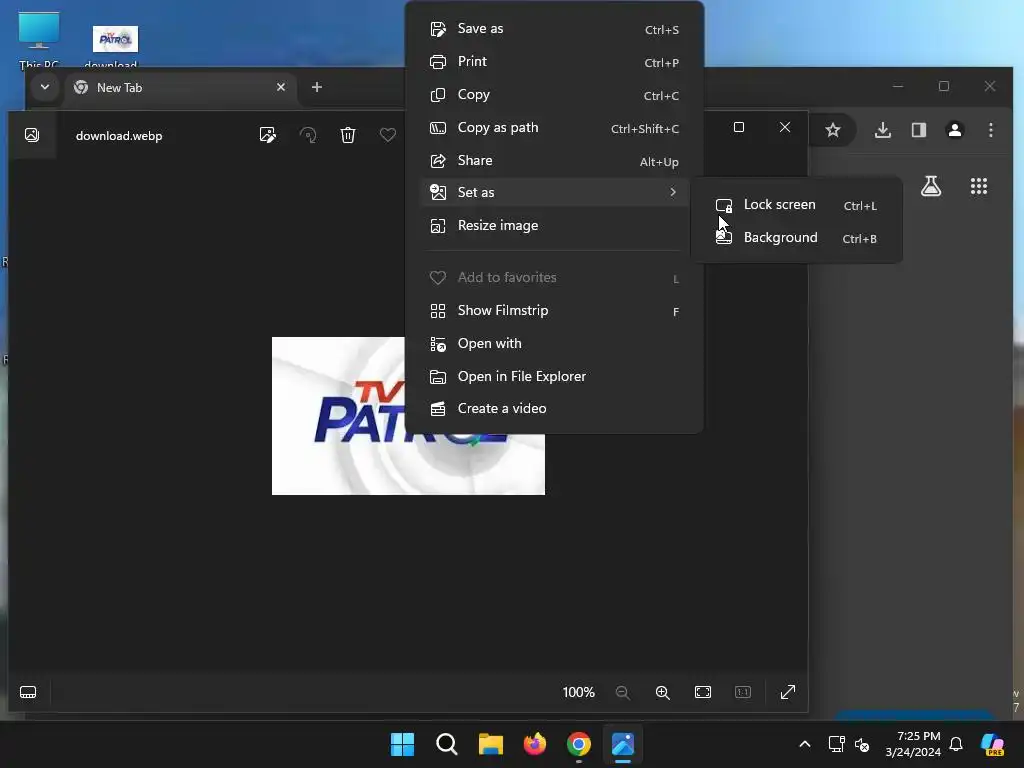1024x768 pixels.
Task: Enter fullscreen with the expand arrows icon
Action: (788, 692)
